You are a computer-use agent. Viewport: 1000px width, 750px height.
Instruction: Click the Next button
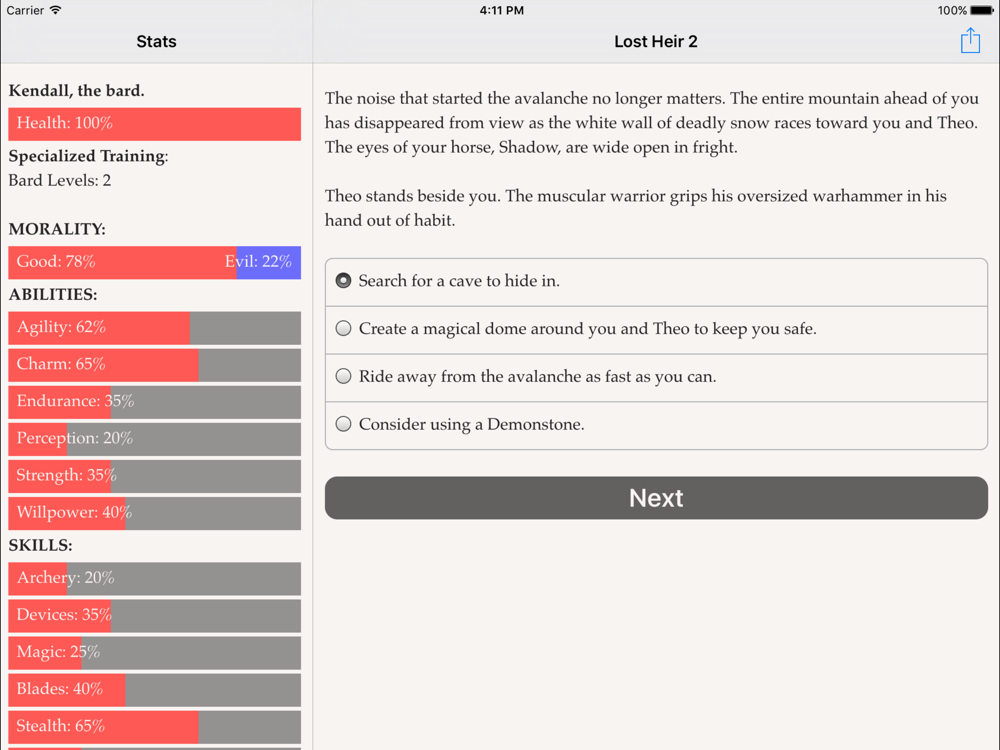656,498
